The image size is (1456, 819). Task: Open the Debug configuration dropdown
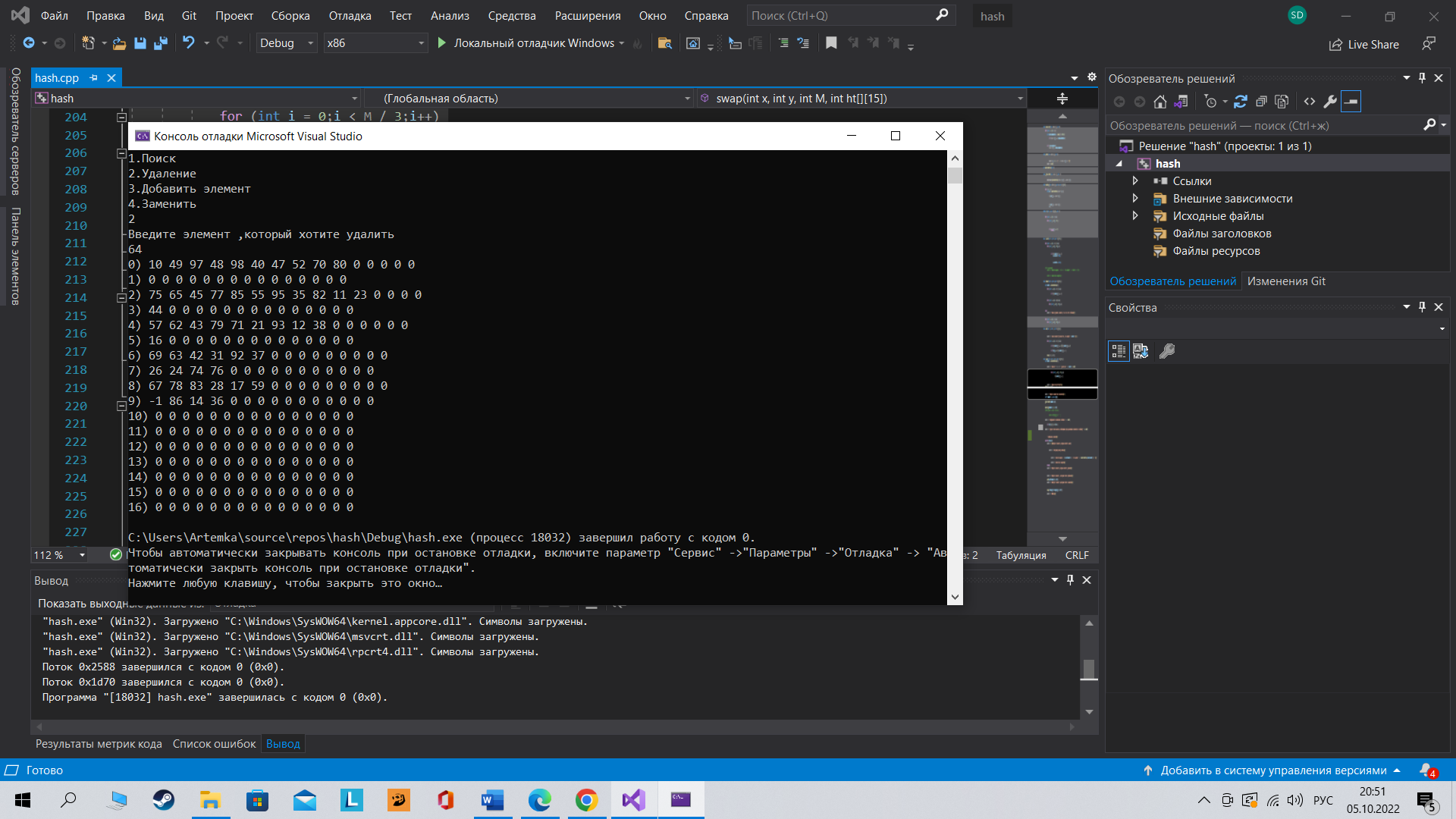[287, 43]
